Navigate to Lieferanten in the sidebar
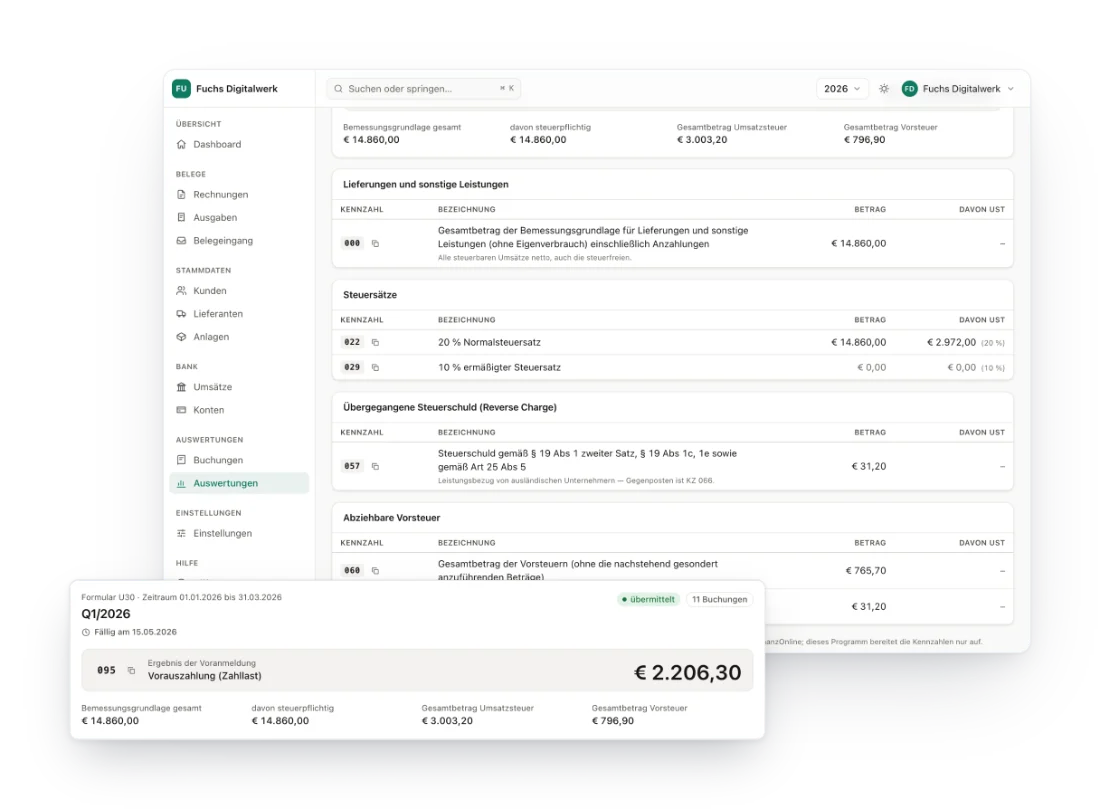The height and width of the screenshot is (809, 1100). [239, 314]
